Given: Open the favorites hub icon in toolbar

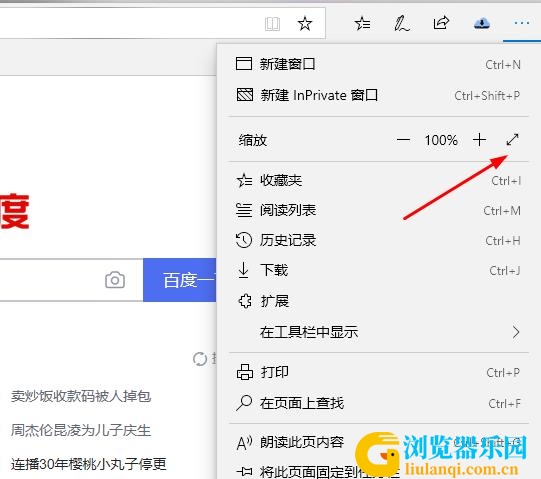Looking at the screenshot, I should click(362, 23).
